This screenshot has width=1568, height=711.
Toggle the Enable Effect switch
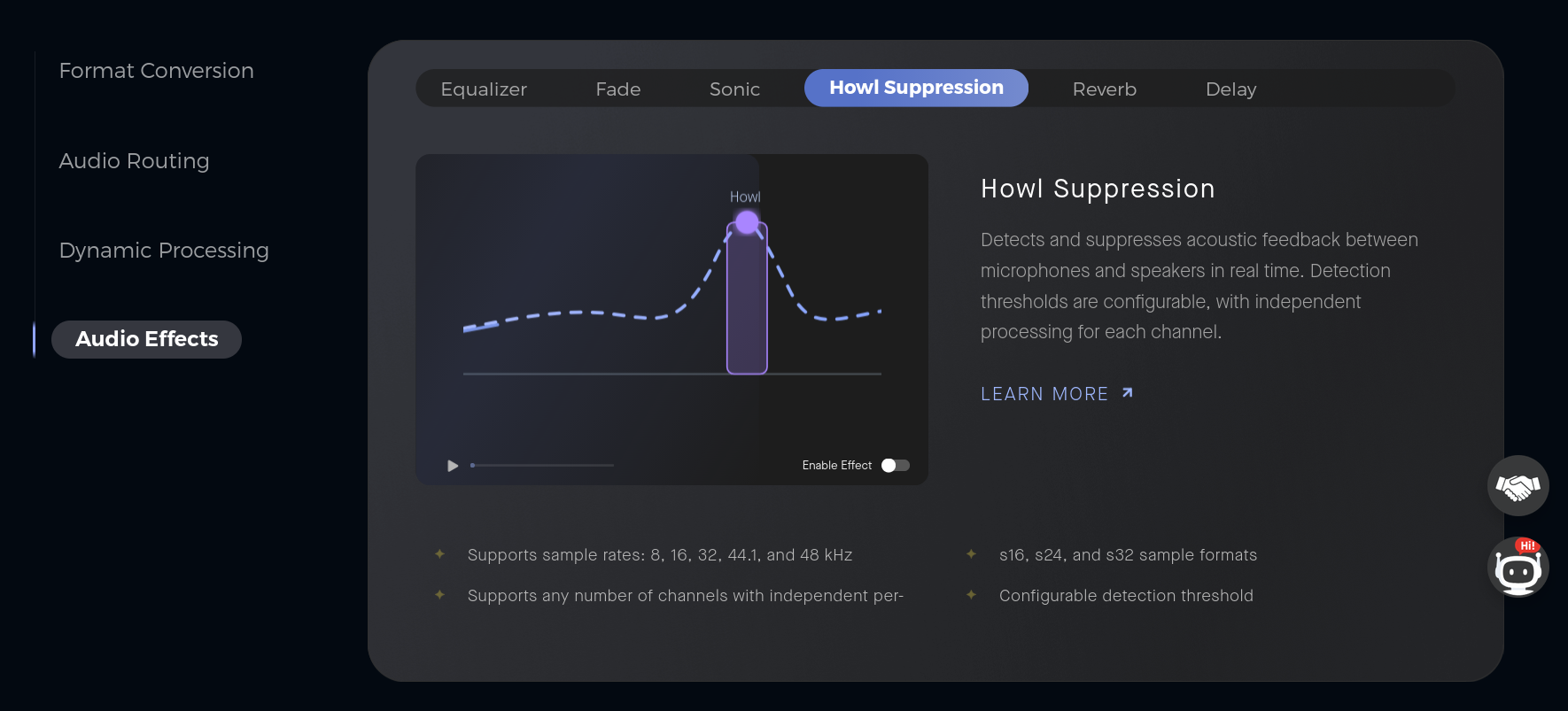[896, 465]
